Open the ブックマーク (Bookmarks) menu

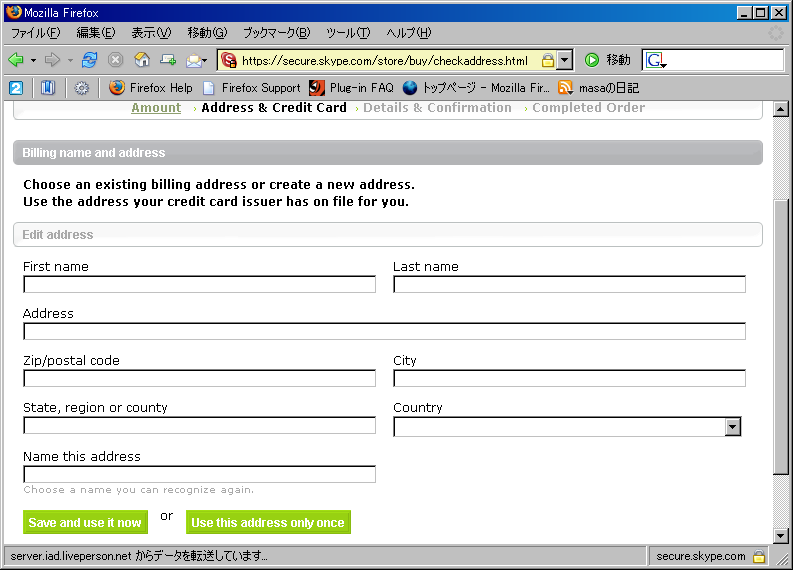point(276,33)
